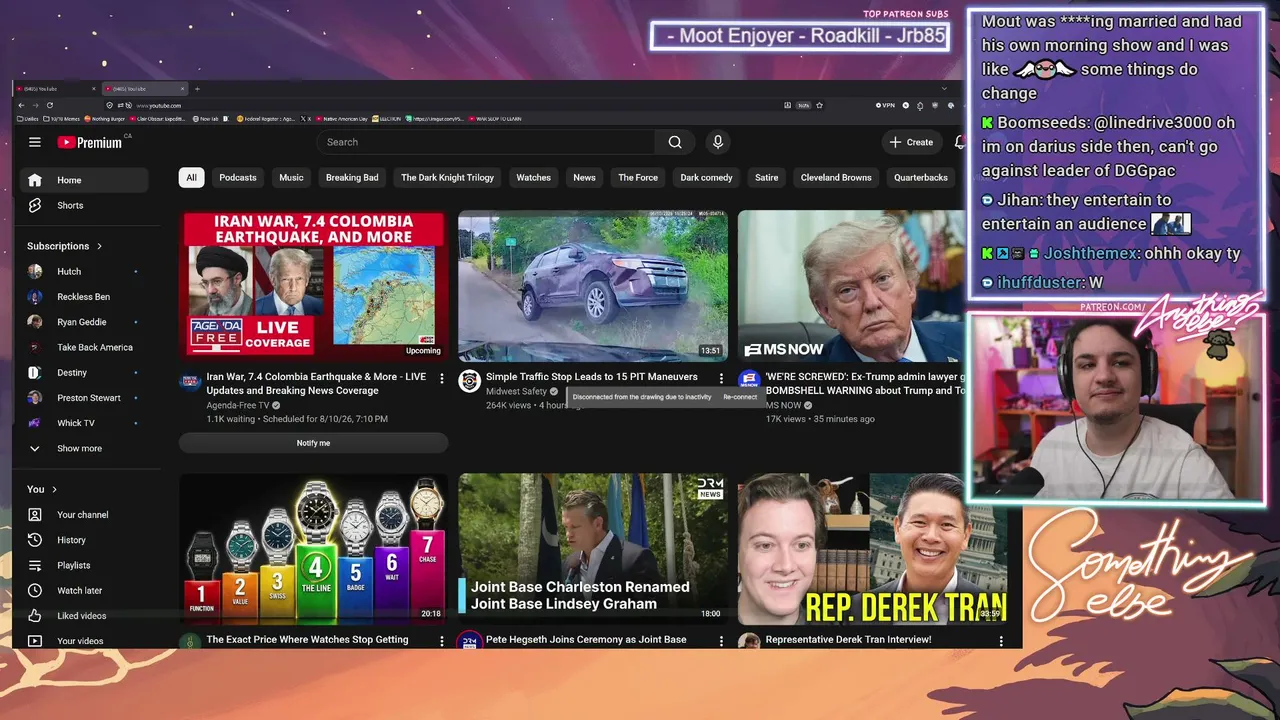
Task: Open the Your videos icon
Action: pyautogui.click(x=35, y=641)
